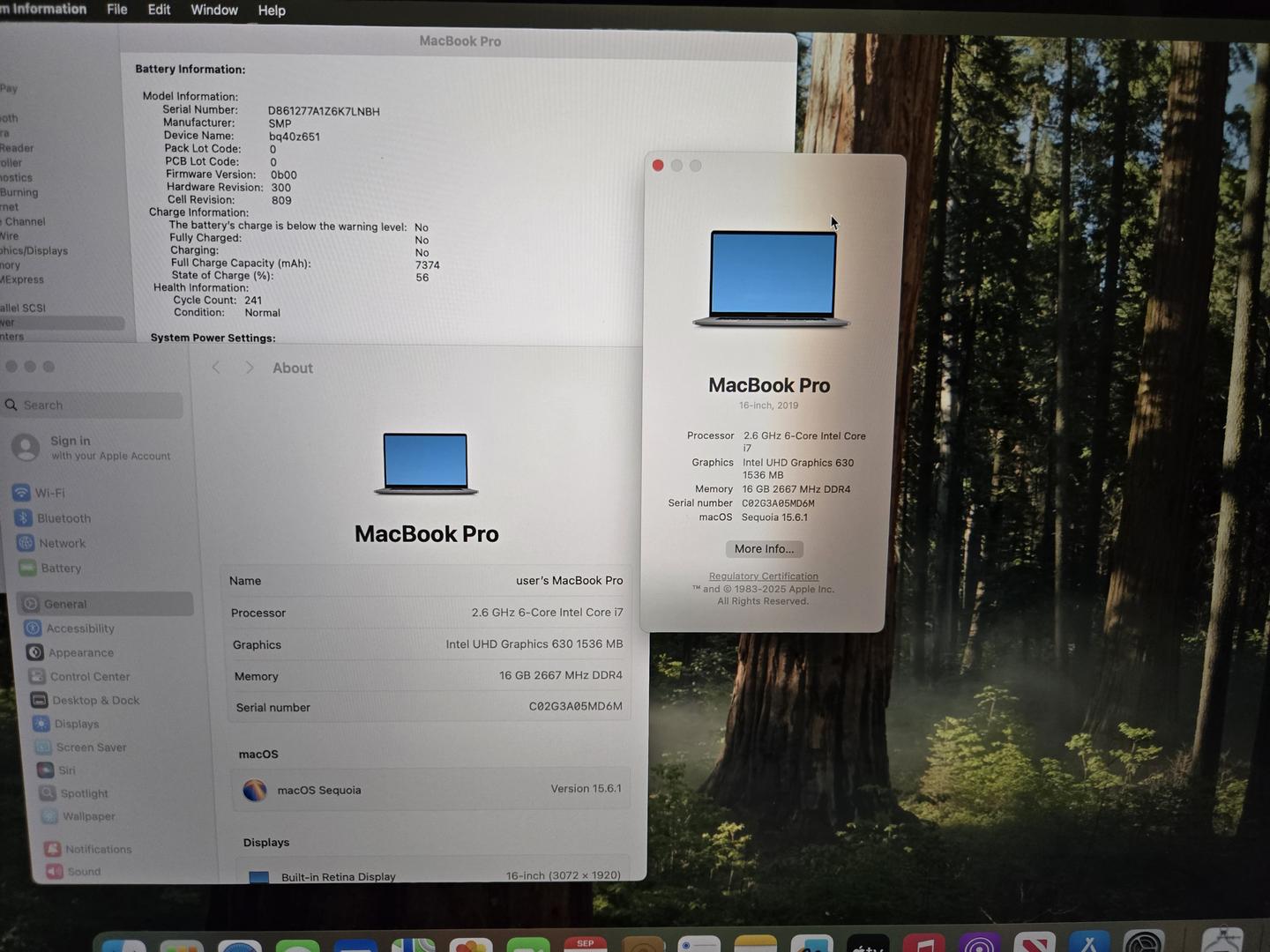Open Bluetooth icon in Settings sidebar

click(x=24, y=517)
